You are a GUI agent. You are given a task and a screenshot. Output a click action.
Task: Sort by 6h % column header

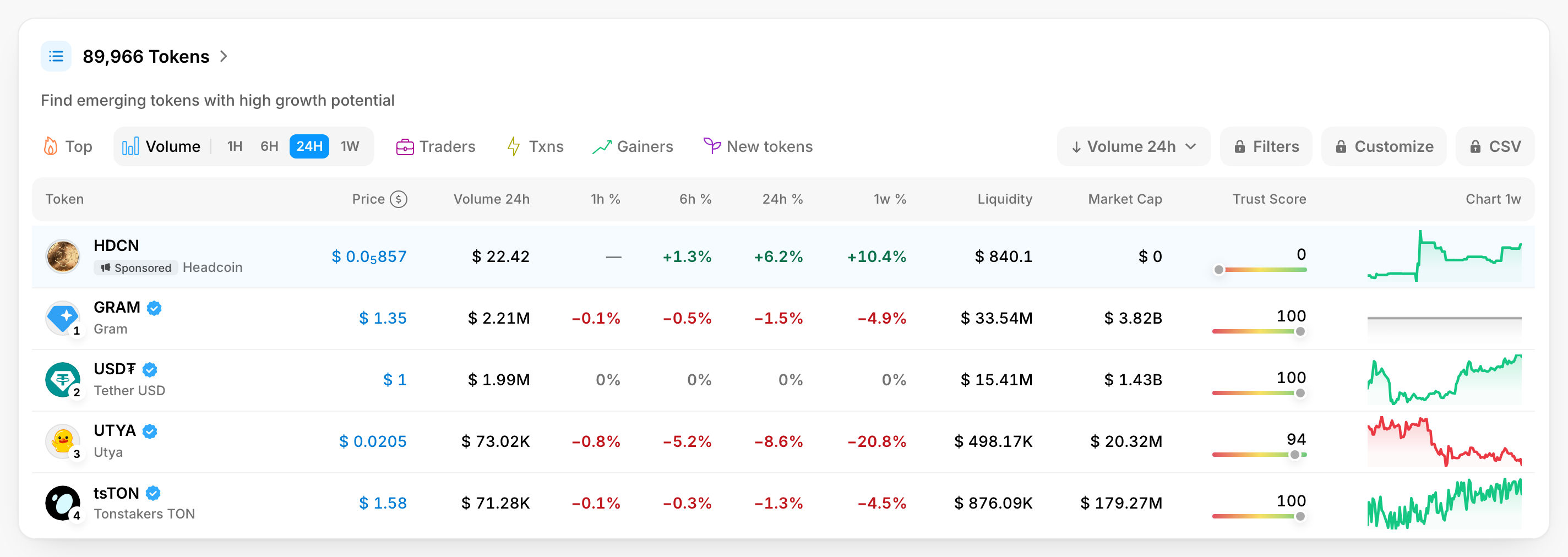tap(696, 199)
